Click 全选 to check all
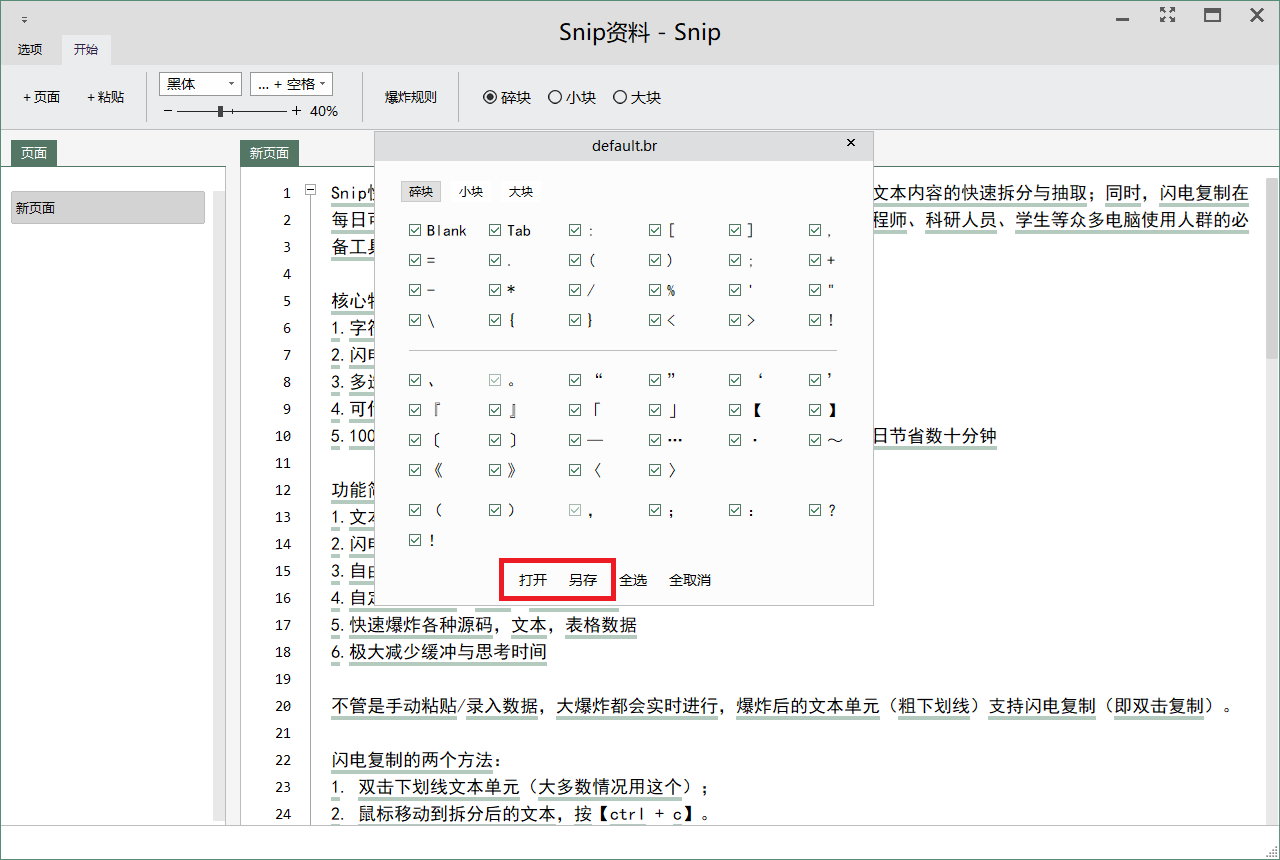The image size is (1280, 860). [633, 580]
